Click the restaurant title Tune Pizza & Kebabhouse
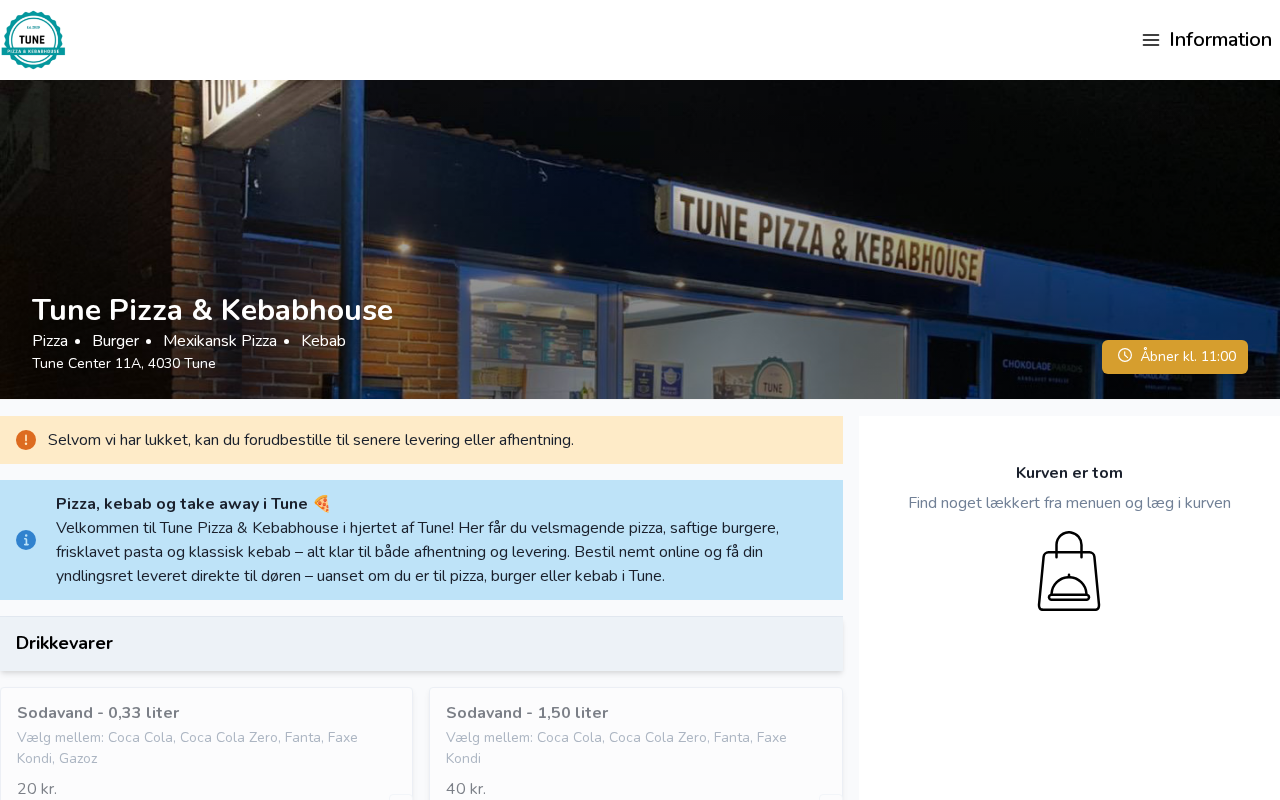The image size is (1280, 800). (212, 310)
